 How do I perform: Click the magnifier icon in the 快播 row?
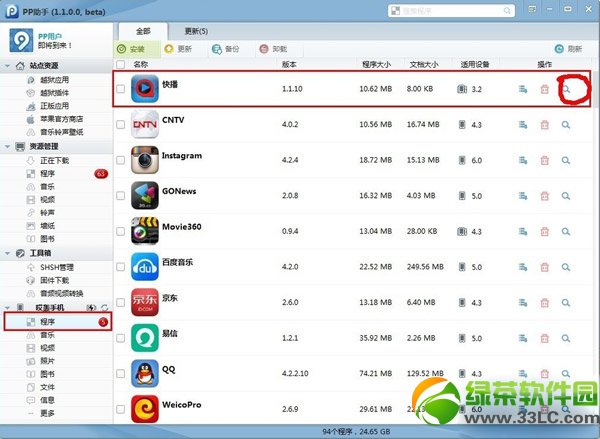[566, 89]
